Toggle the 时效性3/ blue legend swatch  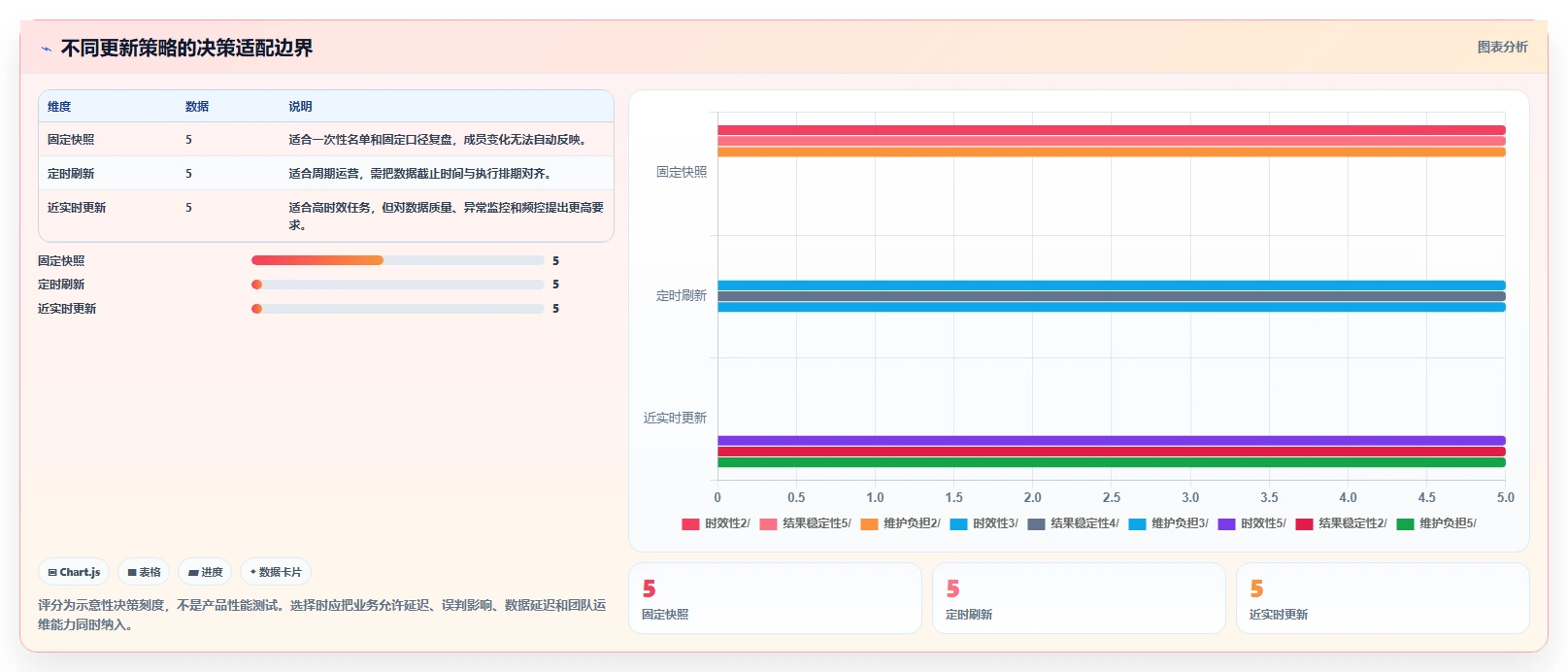coord(958,523)
